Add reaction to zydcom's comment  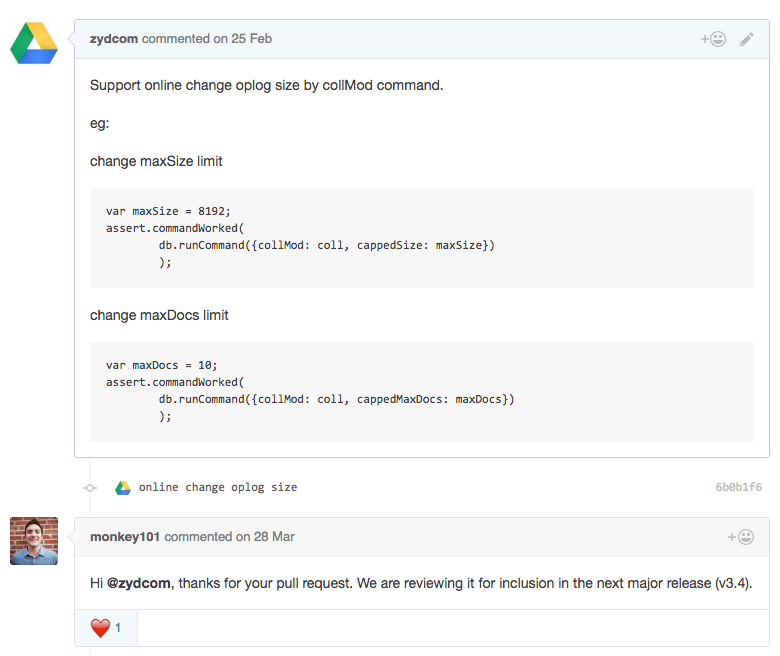click(x=713, y=39)
